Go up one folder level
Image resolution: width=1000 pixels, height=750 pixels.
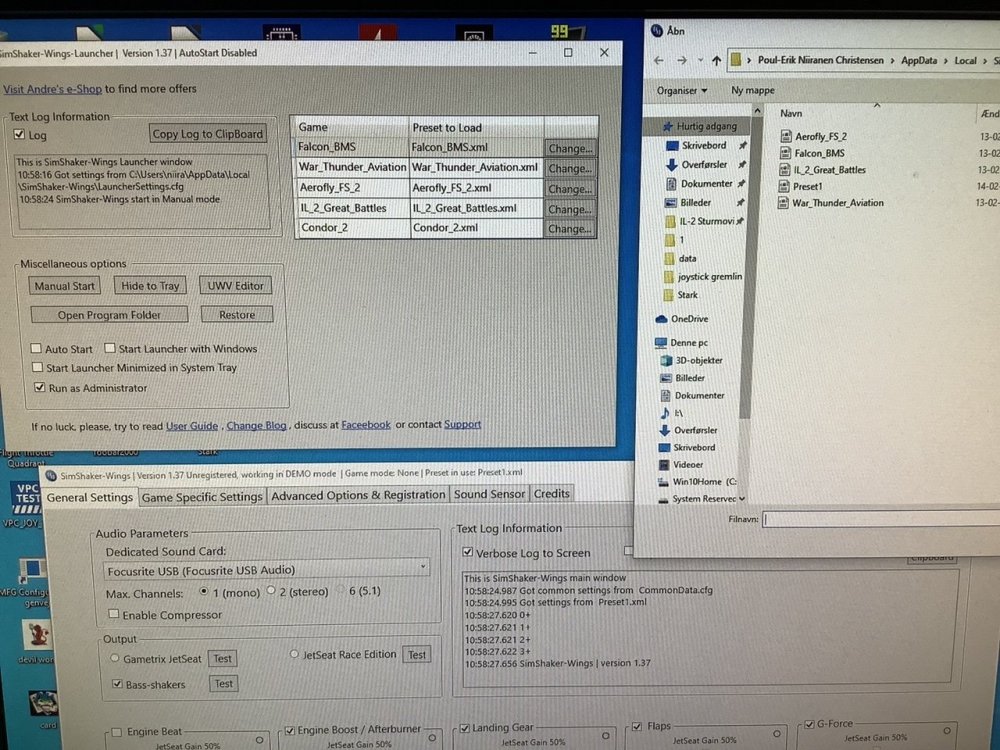tap(716, 61)
